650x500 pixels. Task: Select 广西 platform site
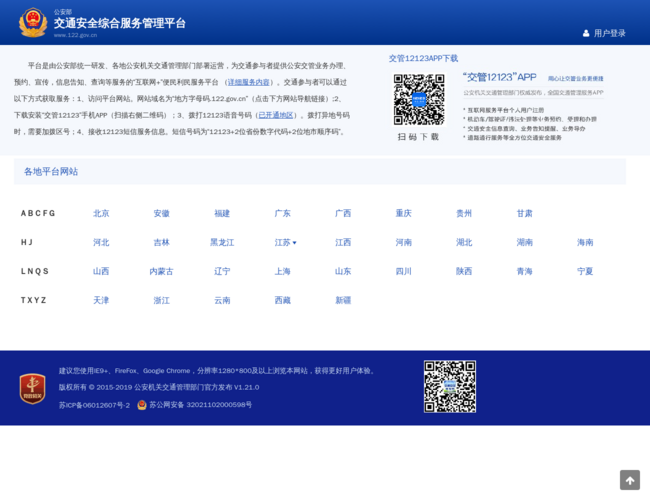click(x=343, y=213)
